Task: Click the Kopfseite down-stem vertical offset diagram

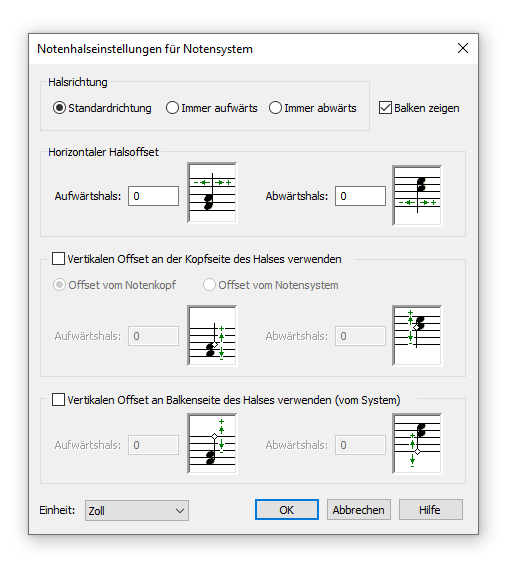Action: [x=417, y=335]
